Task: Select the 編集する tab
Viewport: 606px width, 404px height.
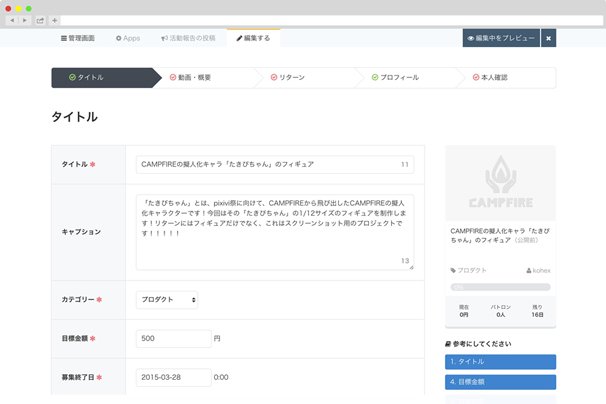Action: [254, 38]
